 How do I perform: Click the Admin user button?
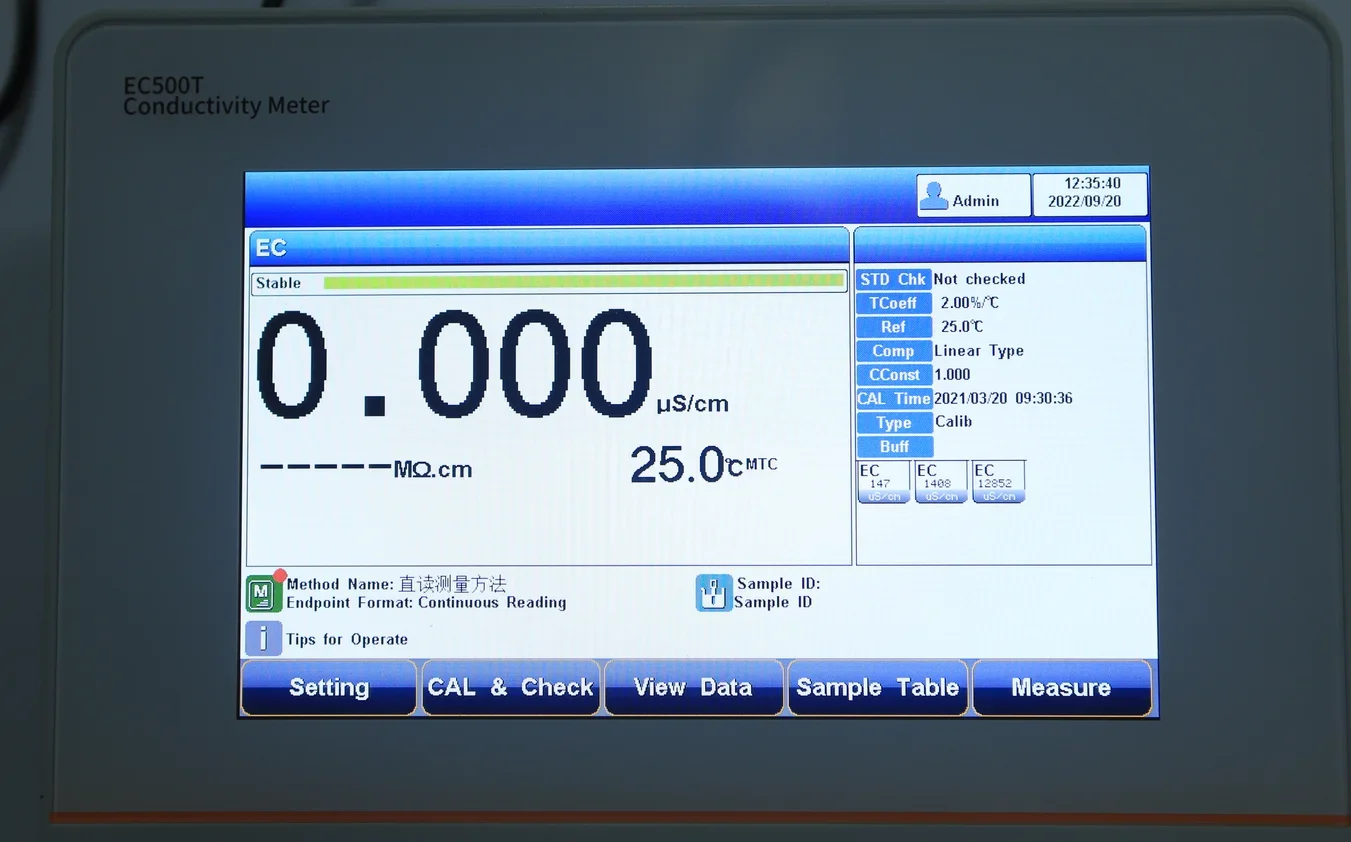[x=973, y=196]
